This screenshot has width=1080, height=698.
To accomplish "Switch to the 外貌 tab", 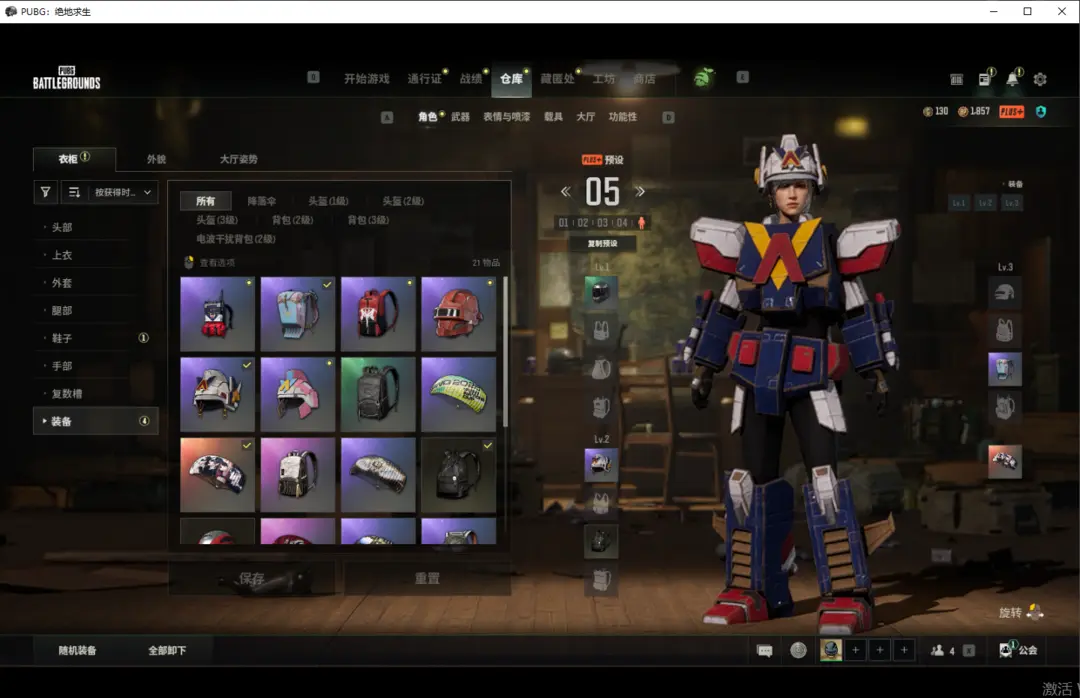I will [x=156, y=159].
